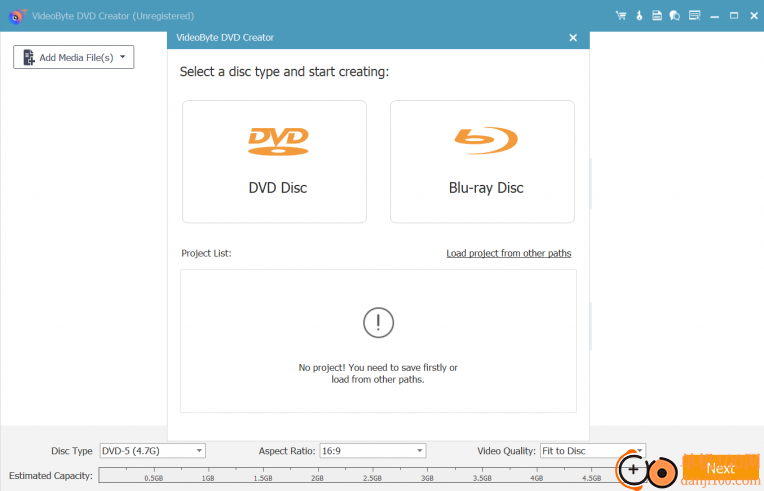Click the VideoByte app logo
The width and height of the screenshot is (764, 491).
pyautogui.click(x=18, y=16)
